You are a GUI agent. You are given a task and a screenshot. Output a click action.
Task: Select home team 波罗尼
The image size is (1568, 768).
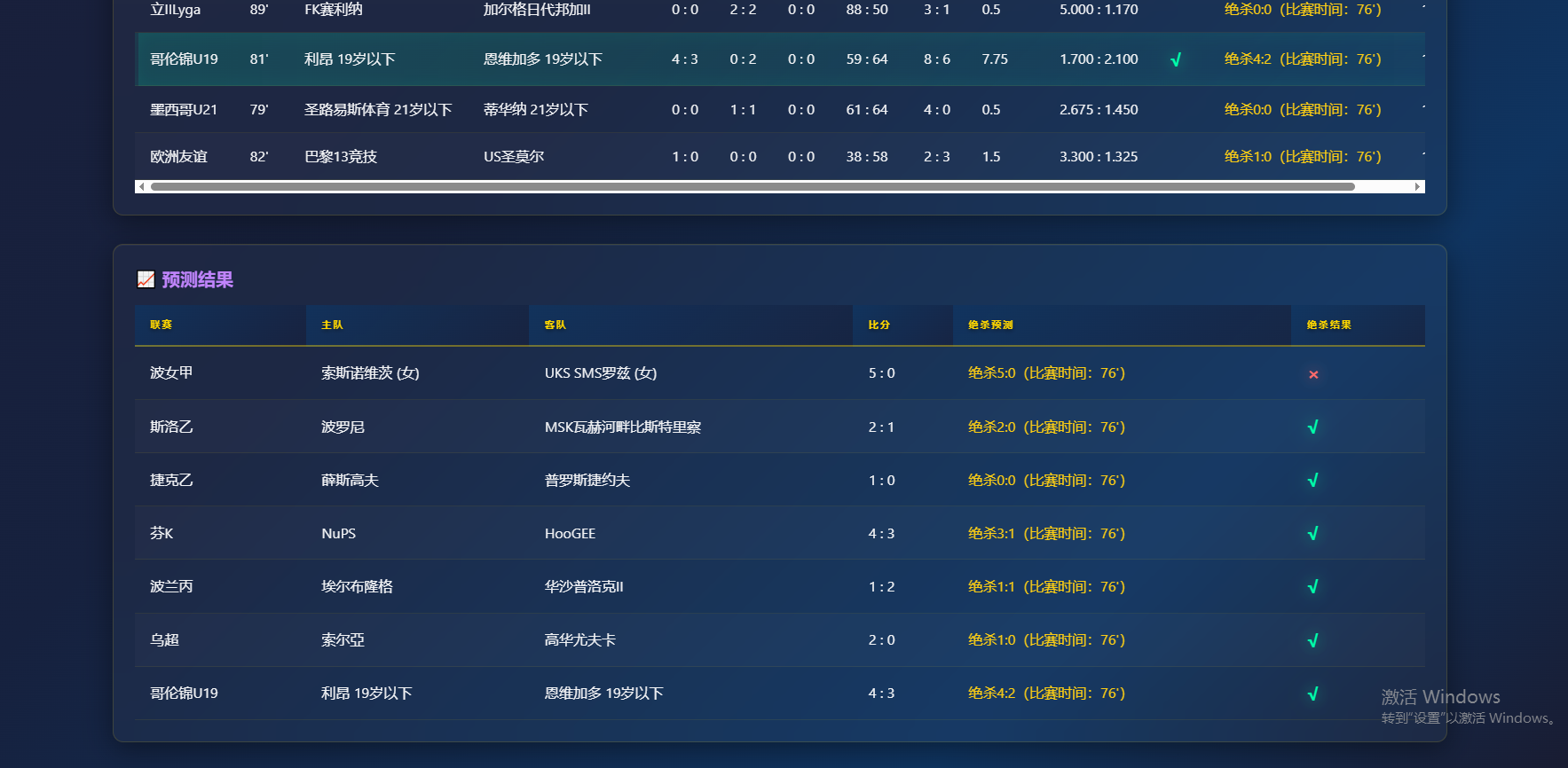coord(343,427)
